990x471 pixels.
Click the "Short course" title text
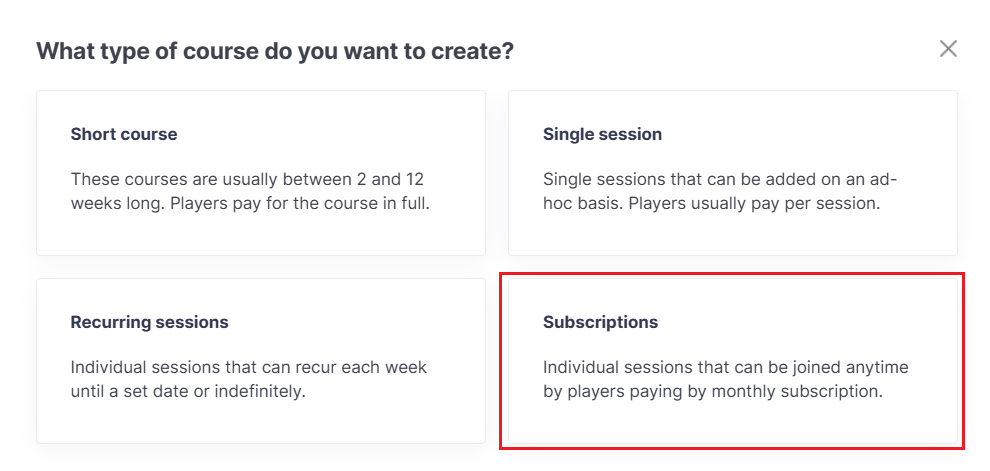point(124,134)
